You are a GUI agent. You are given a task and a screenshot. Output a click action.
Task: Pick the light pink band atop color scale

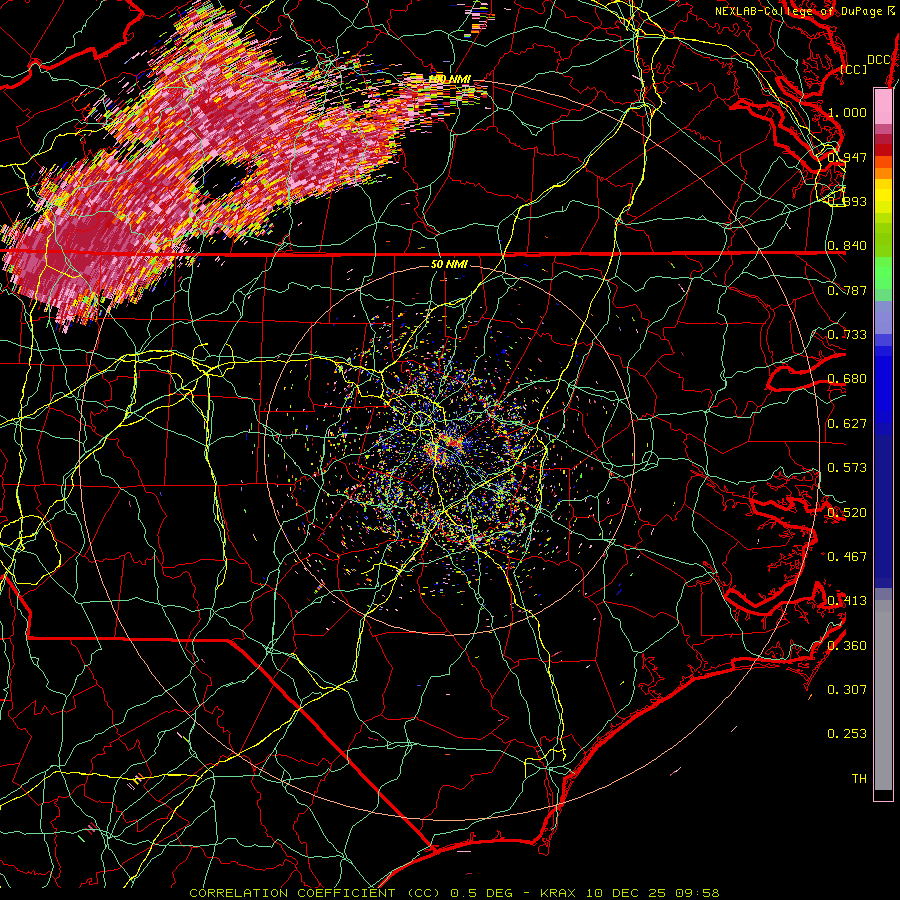coord(883,106)
